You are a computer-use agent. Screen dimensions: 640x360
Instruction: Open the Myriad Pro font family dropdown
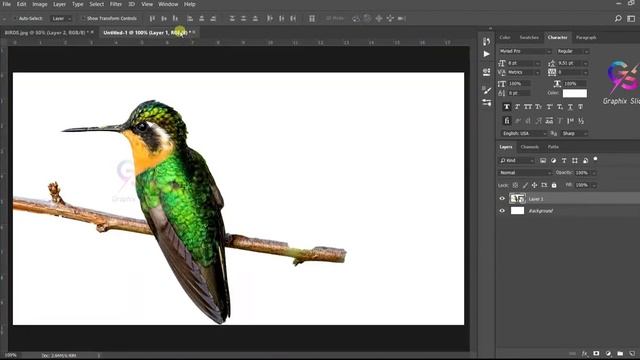[x=525, y=51]
